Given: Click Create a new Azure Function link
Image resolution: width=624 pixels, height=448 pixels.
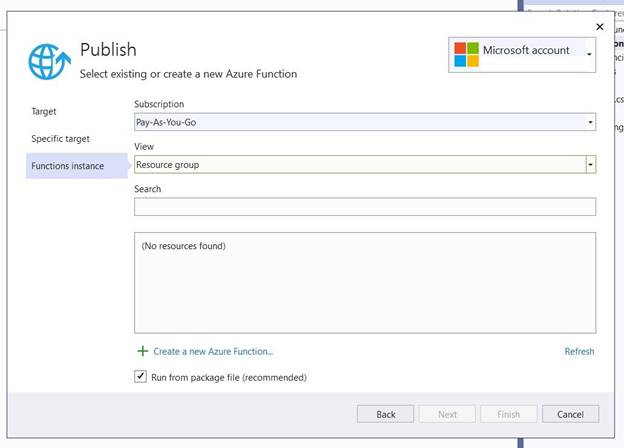Looking at the screenshot, I should (x=213, y=352).
